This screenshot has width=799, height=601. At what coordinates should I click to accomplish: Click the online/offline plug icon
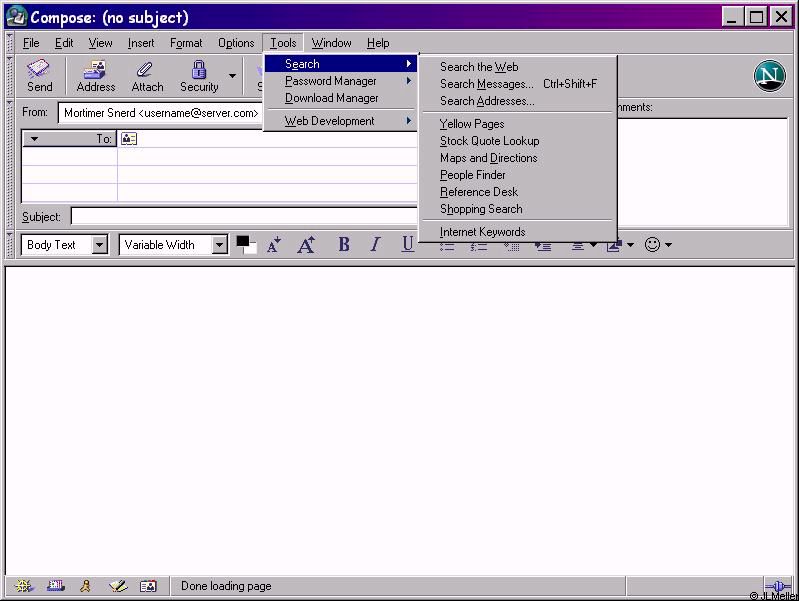tap(778, 586)
